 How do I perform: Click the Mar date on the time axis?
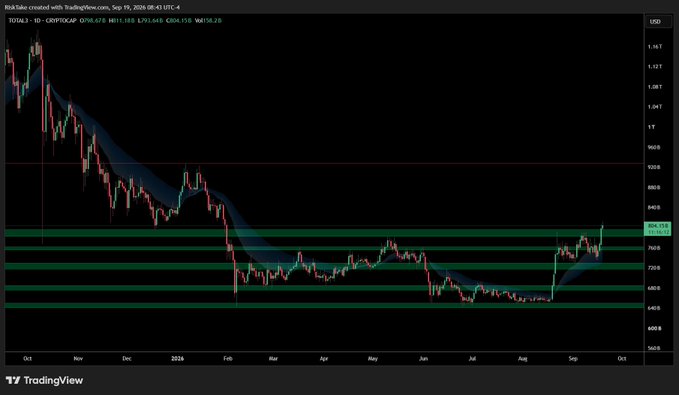273,359
